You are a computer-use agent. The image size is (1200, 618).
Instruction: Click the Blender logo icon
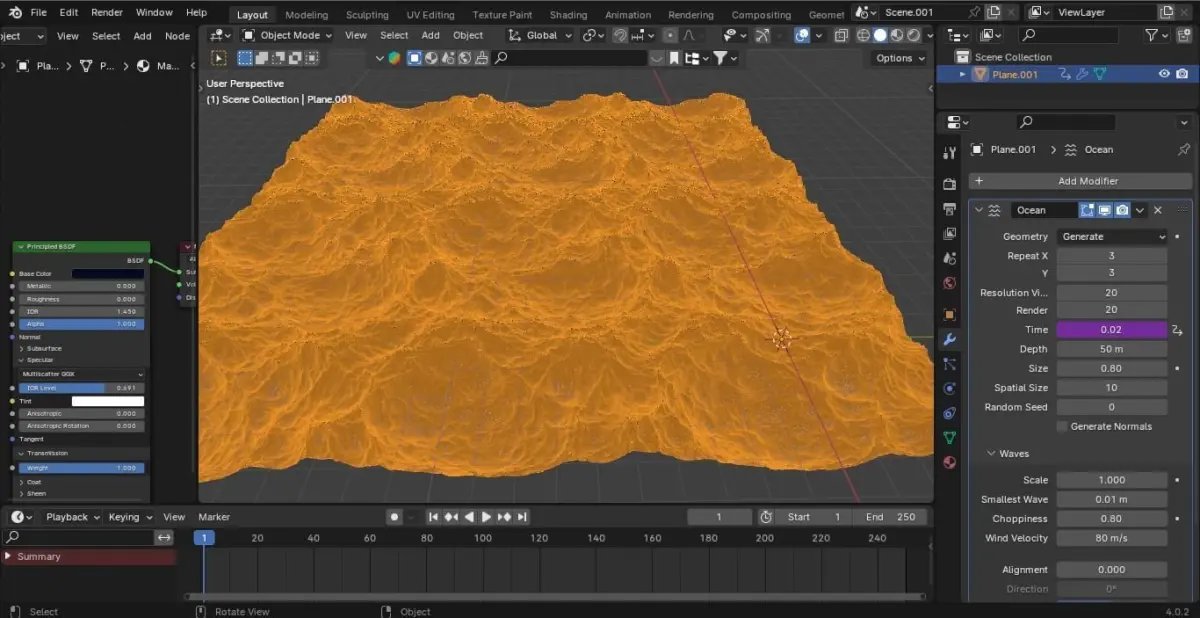(15, 12)
